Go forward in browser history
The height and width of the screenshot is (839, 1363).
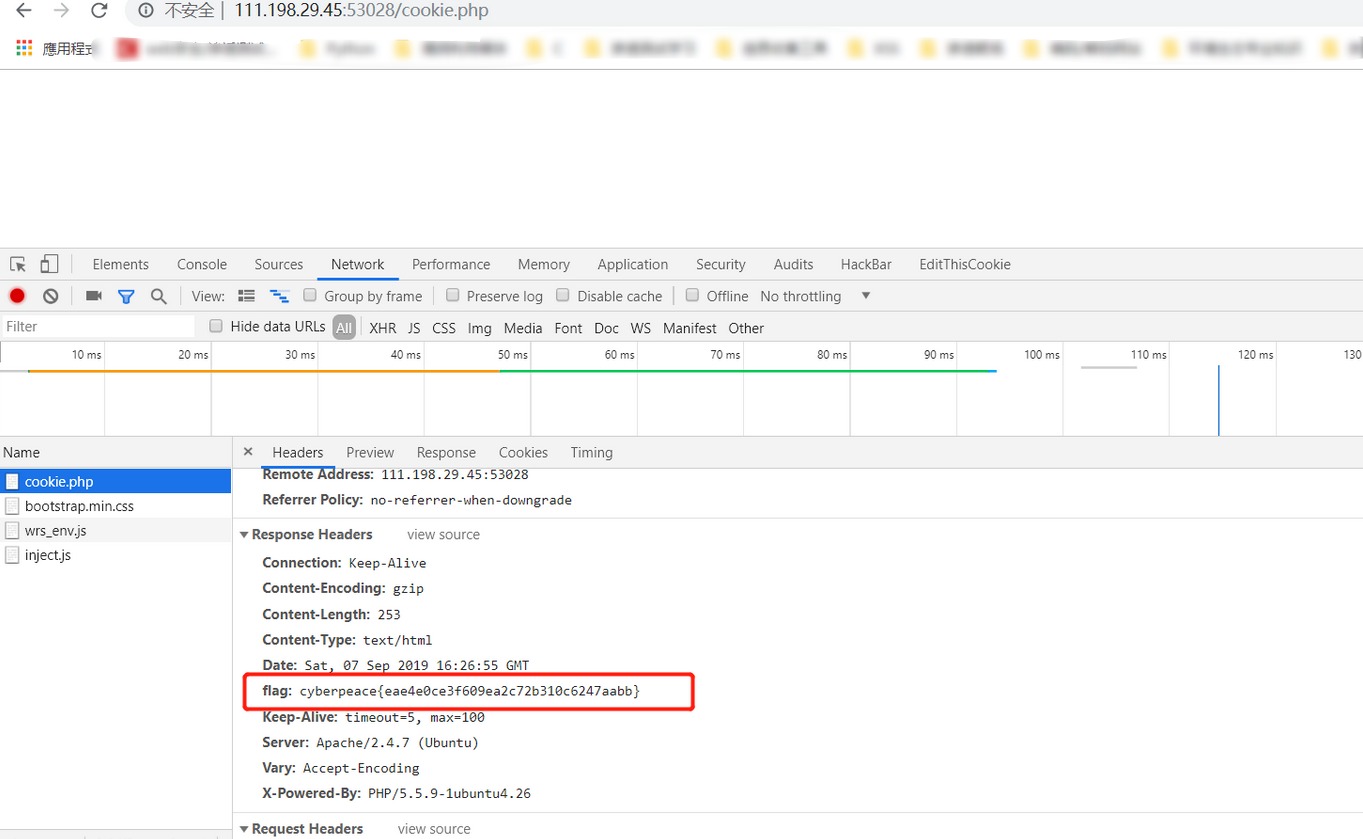[61, 11]
